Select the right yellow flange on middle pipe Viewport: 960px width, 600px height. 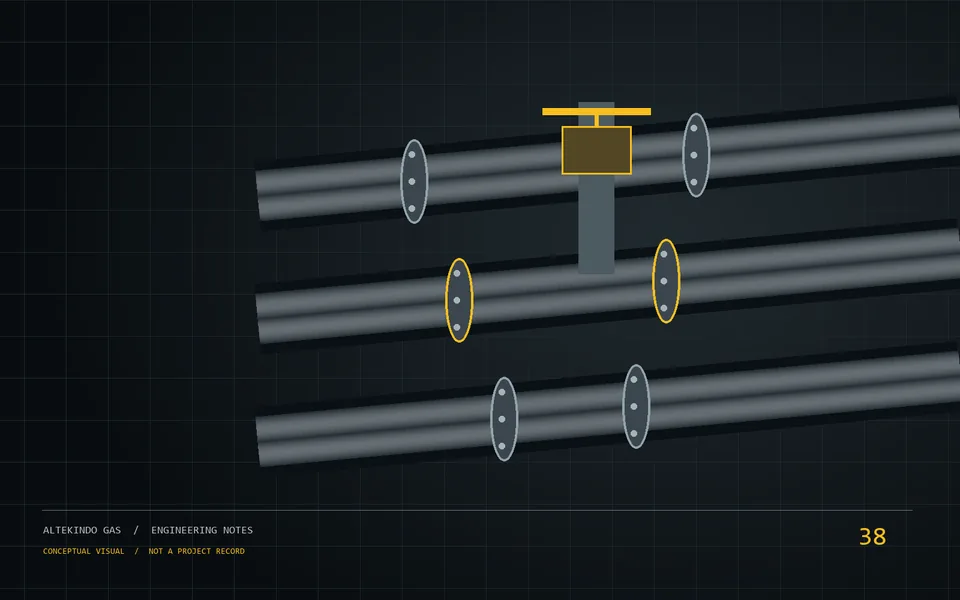pos(666,281)
